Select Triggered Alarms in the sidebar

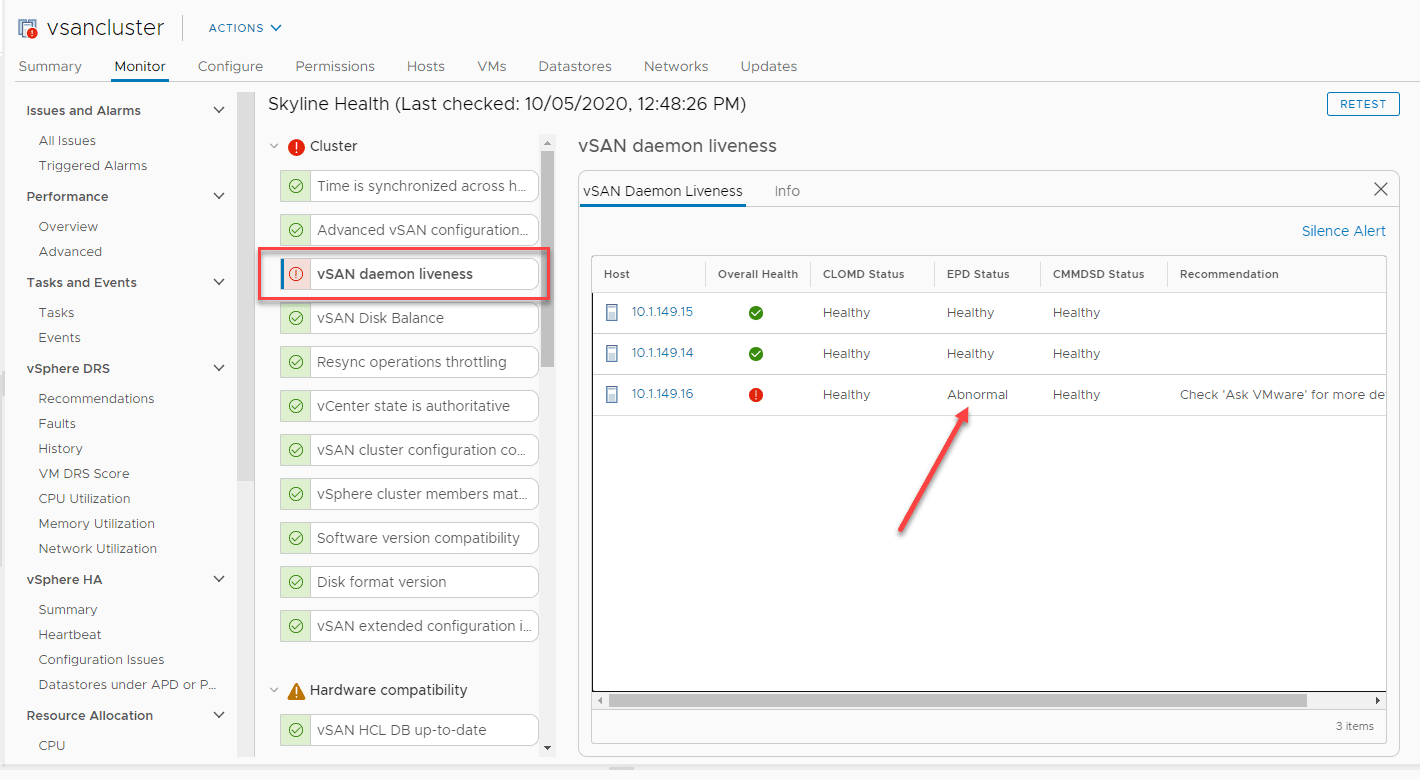click(93, 166)
